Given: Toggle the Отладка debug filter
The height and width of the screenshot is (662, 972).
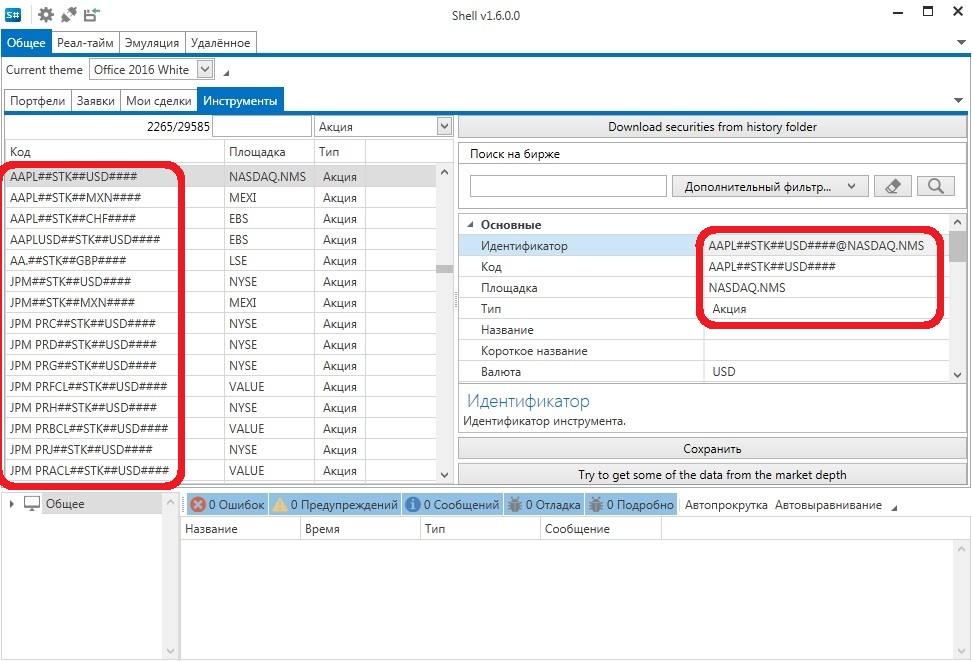Looking at the screenshot, I should point(544,505).
